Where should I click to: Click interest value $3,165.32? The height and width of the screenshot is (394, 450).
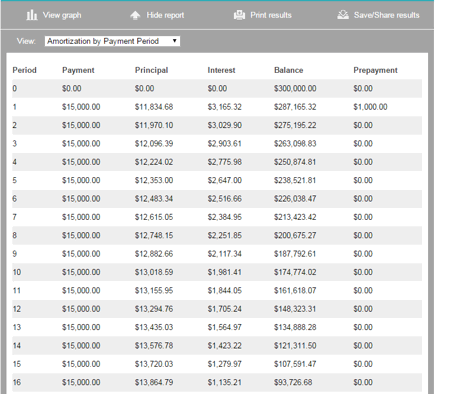pyautogui.click(x=224, y=107)
